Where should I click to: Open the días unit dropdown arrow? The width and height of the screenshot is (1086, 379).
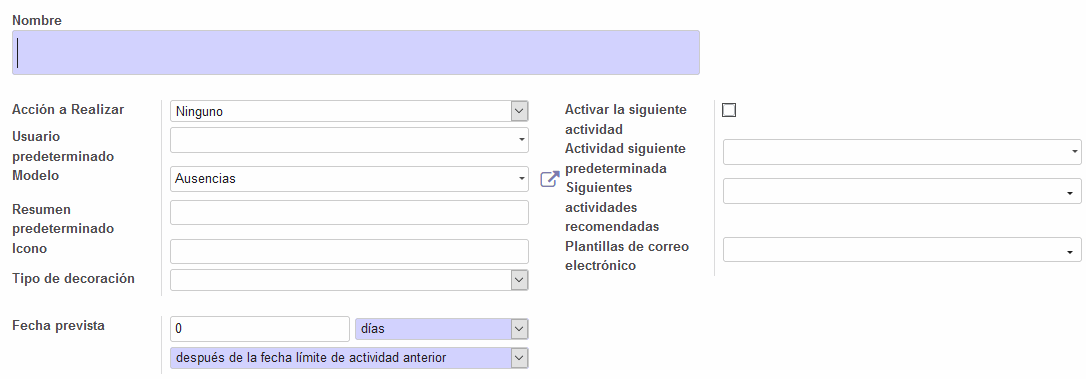[519, 328]
